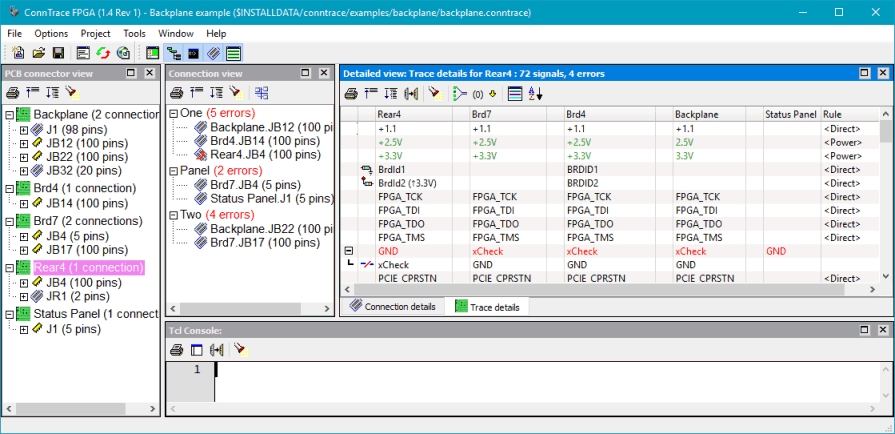This screenshot has width=895, height=434.
Task: Collapse the Brd7 board node
Action: (9, 221)
